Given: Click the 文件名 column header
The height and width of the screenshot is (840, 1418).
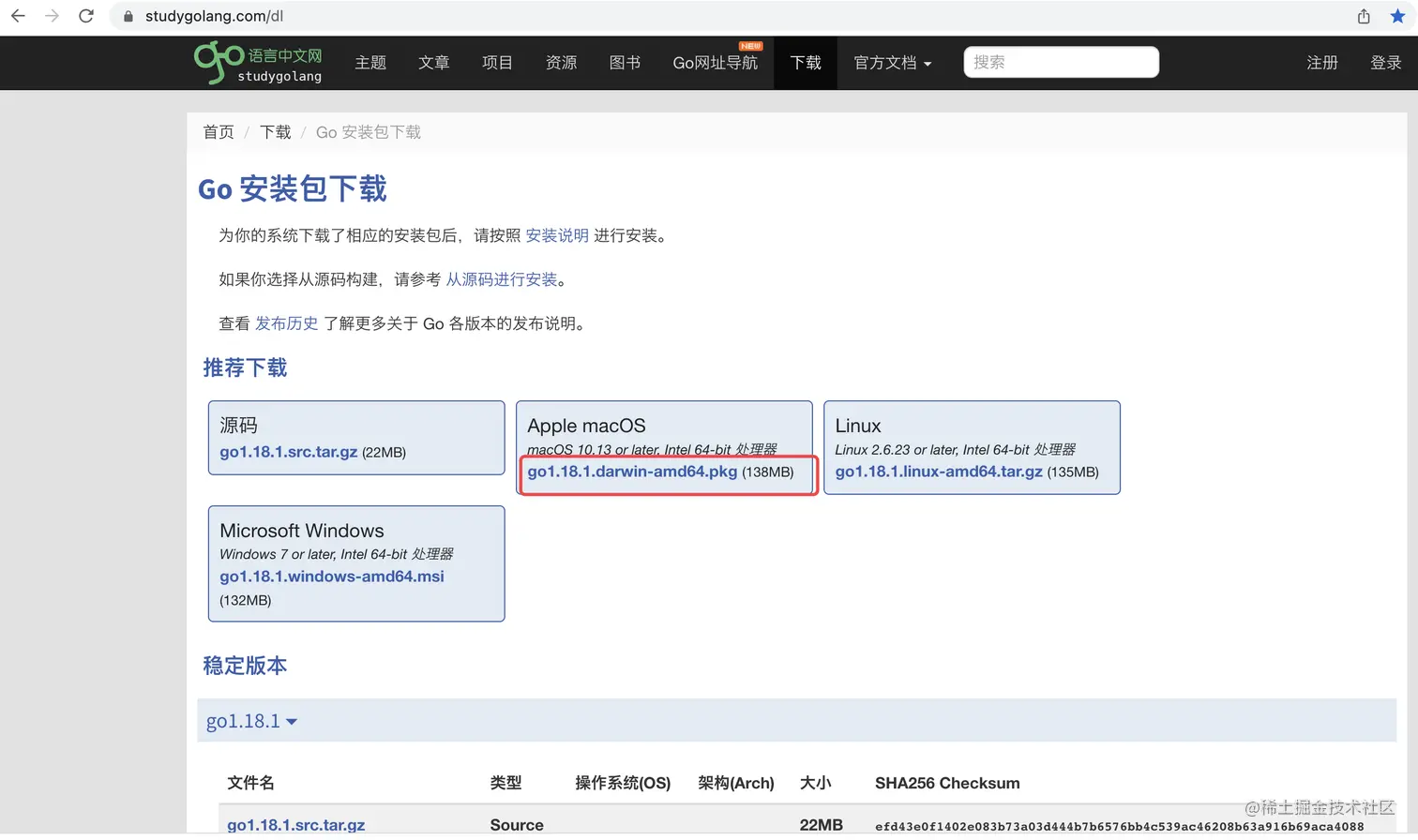Looking at the screenshot, I should point(250,783).
